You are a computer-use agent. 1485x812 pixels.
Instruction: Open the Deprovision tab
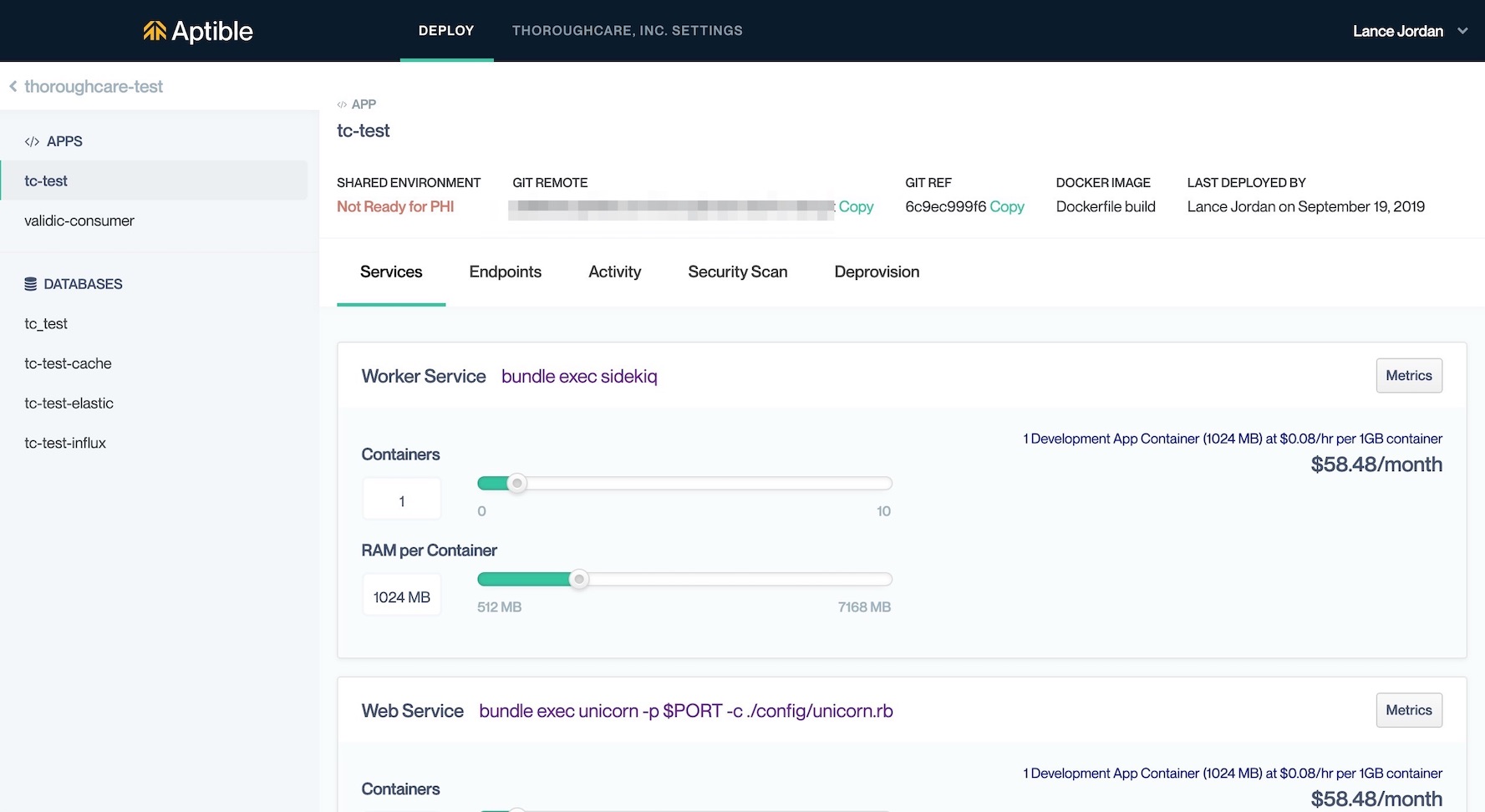coord(877,272)
